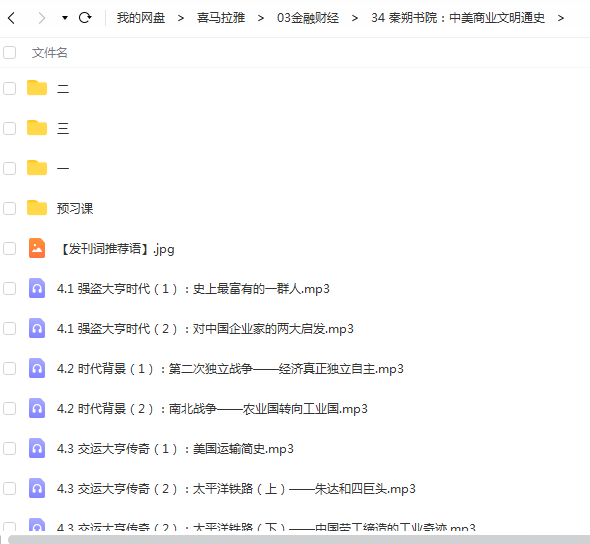Tick the checkbox next to 【发刊词推荐语】.jpg
Screen dimensions: 590x544
coord(9,248)
